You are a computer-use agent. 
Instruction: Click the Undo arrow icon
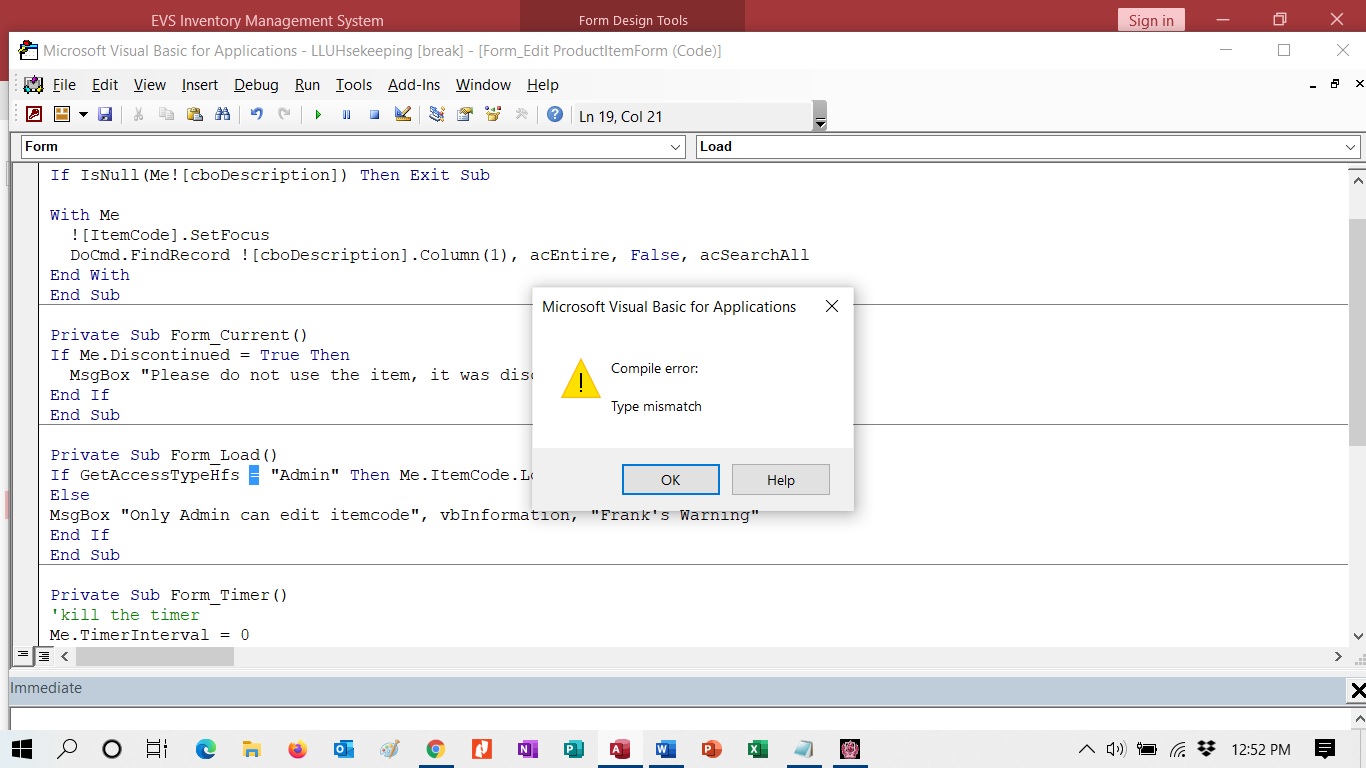[x=256, y=115]
